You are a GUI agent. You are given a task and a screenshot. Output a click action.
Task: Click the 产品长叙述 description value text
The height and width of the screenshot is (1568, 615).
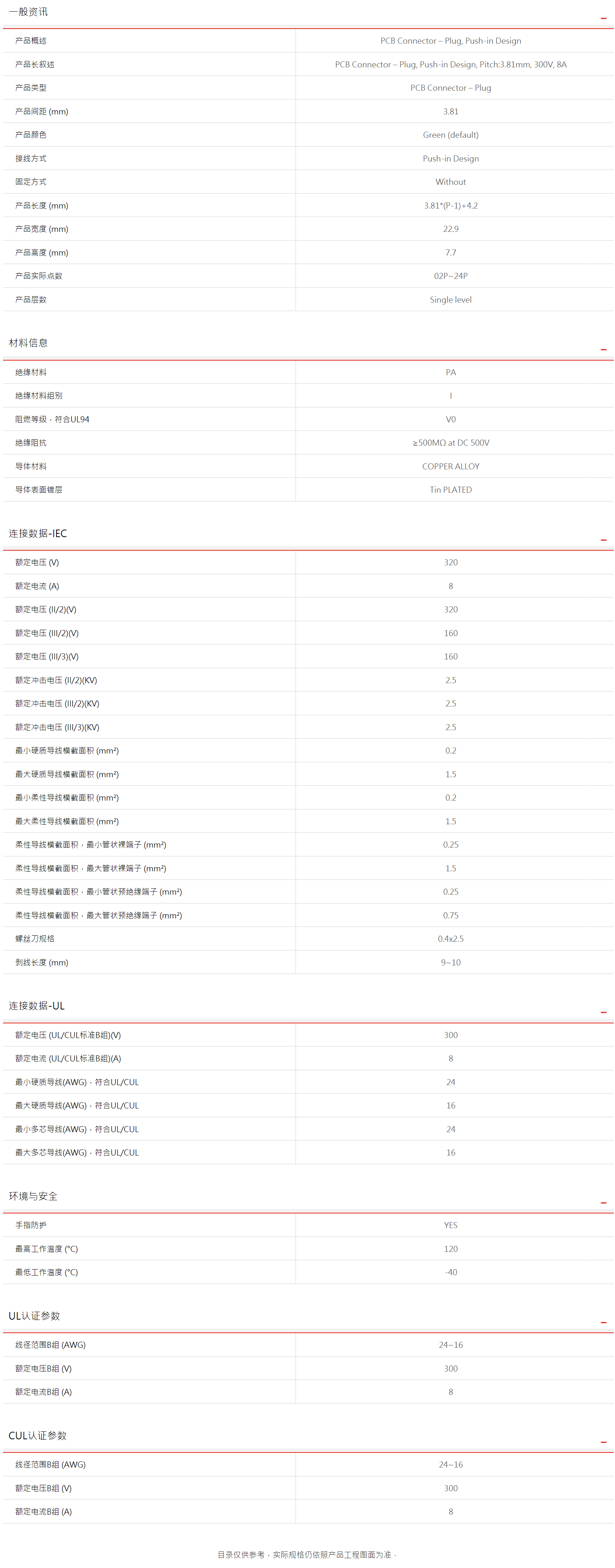tap(450, 64)
